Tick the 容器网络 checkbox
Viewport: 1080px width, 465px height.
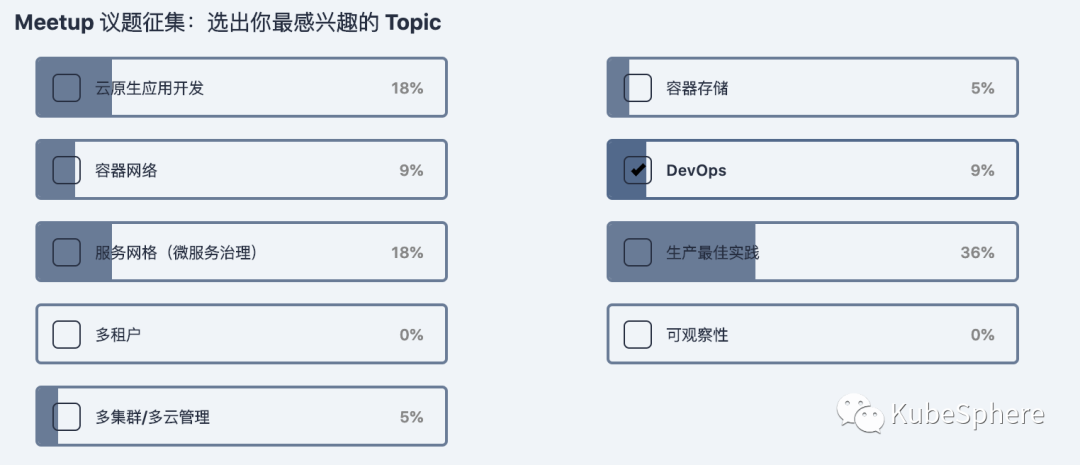(x=66, y=170)
